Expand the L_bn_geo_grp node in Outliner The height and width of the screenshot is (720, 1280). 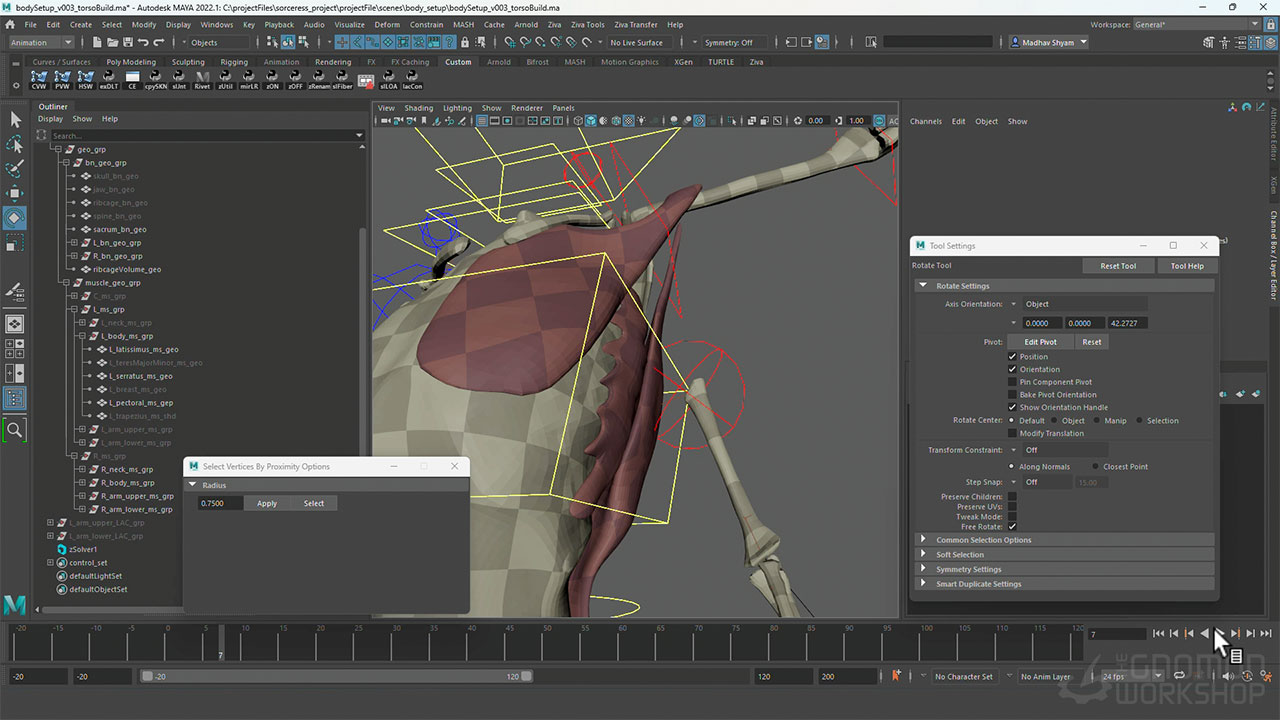tap(74, 243)
